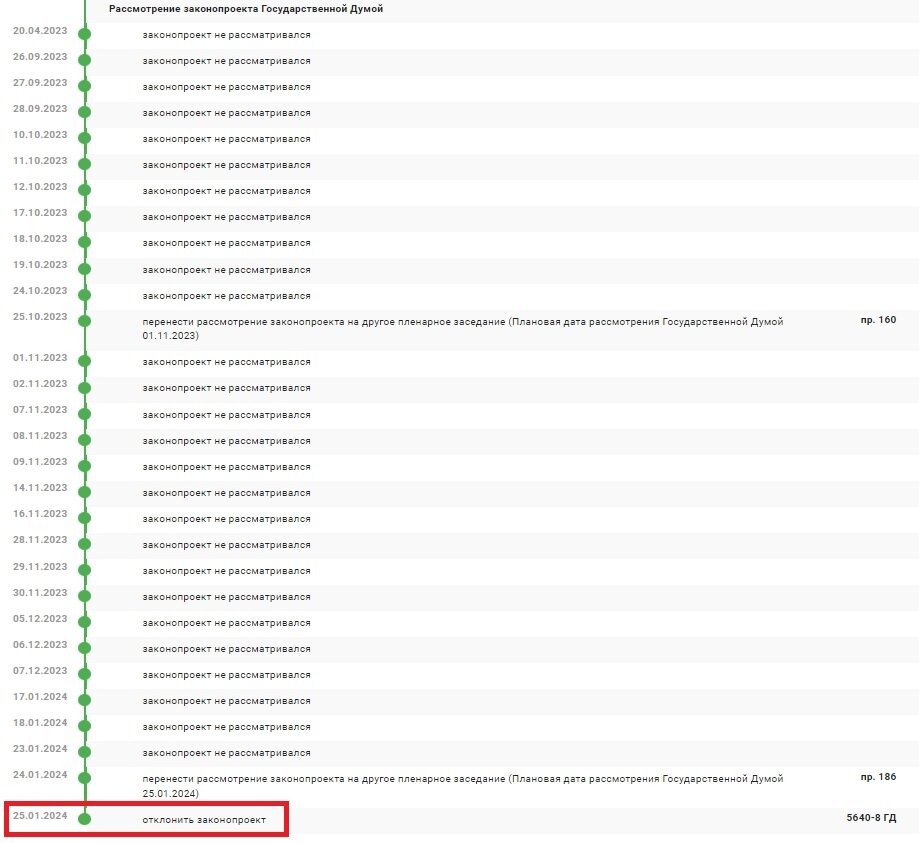
Task: Click the date 18.01.2024
Action: tap(40, 722)
